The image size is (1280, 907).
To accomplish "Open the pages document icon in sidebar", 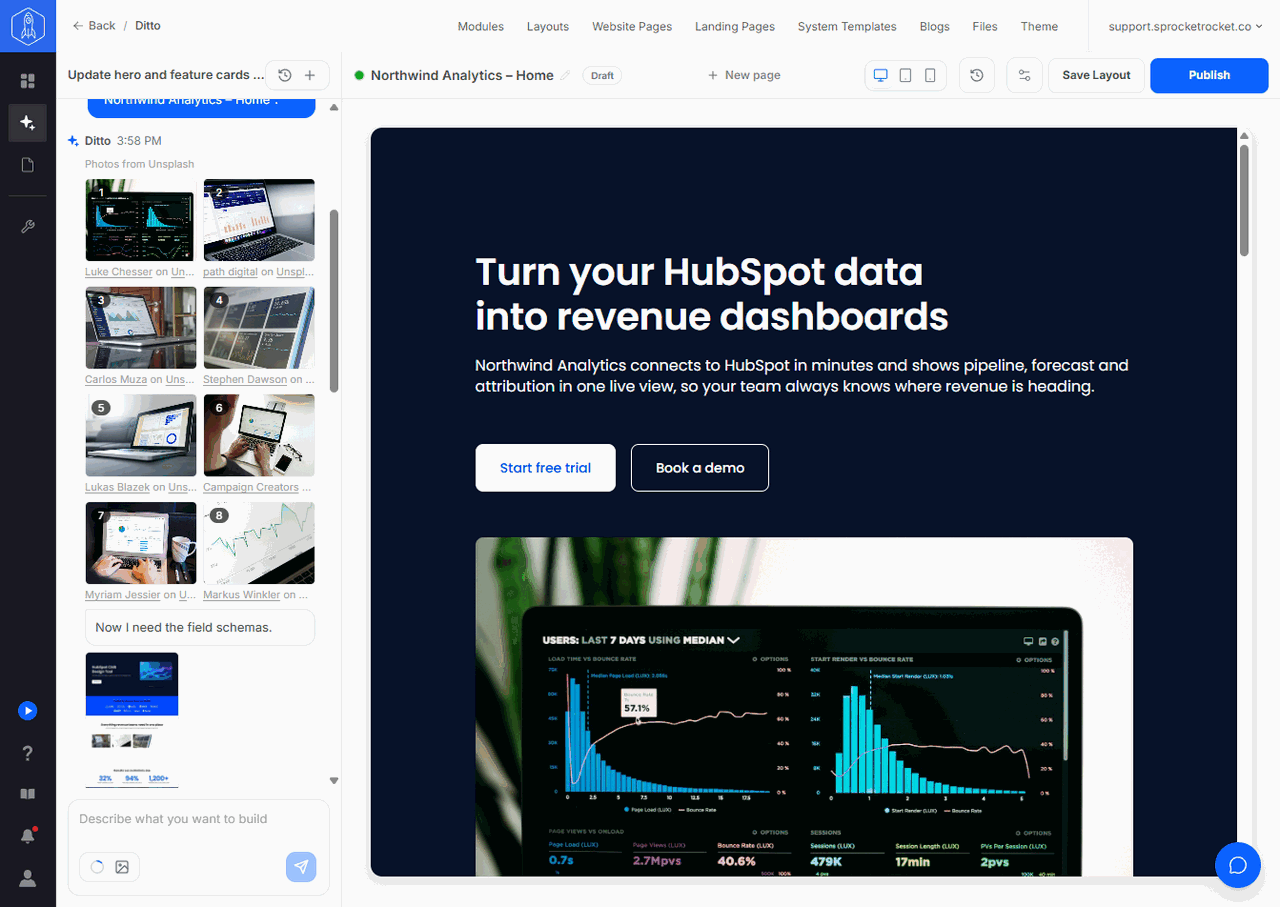I will [28, 165].
